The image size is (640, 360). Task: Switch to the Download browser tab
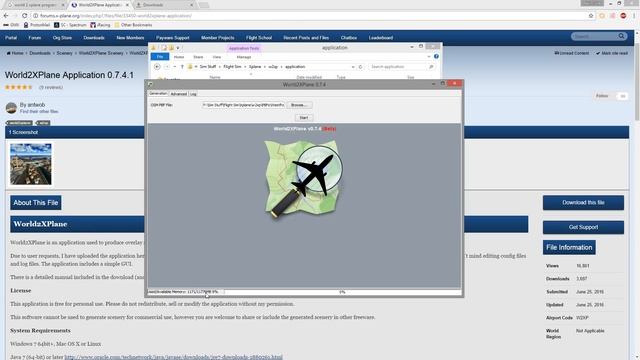pyautogui.click(x=164, y=5)
